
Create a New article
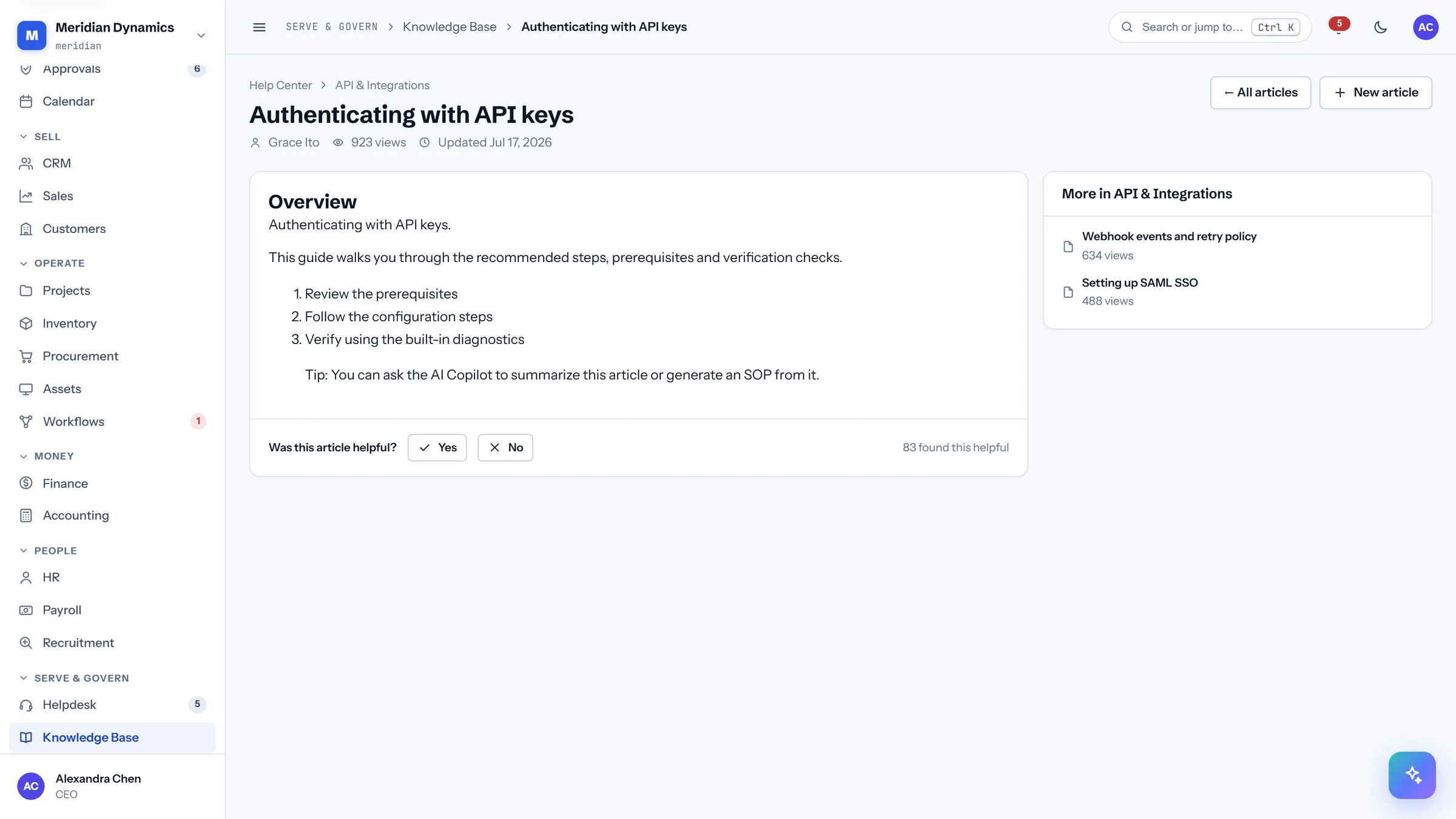(x=1375, y=93)
